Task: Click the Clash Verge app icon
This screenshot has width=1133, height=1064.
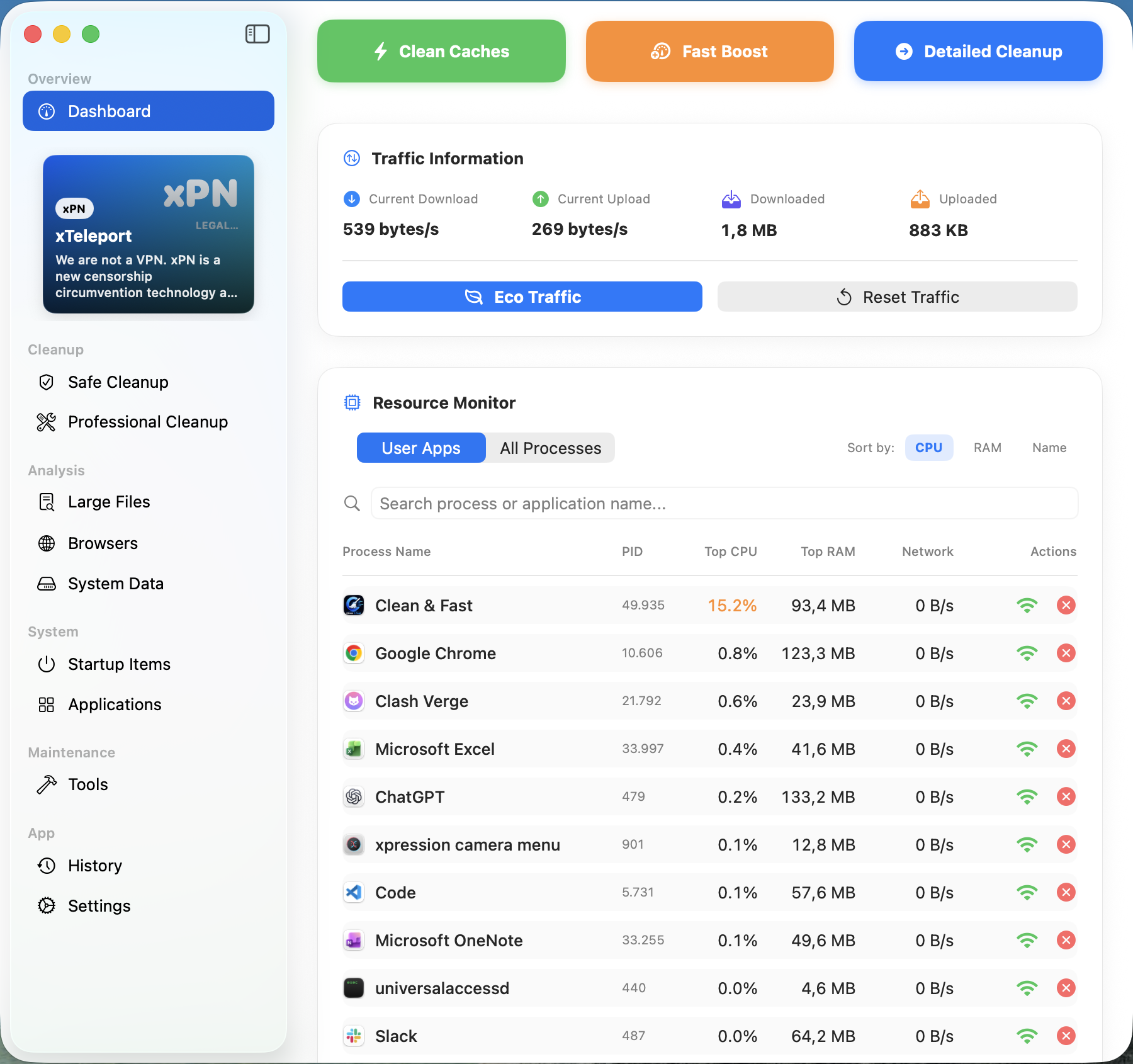Action: point(354,701)
